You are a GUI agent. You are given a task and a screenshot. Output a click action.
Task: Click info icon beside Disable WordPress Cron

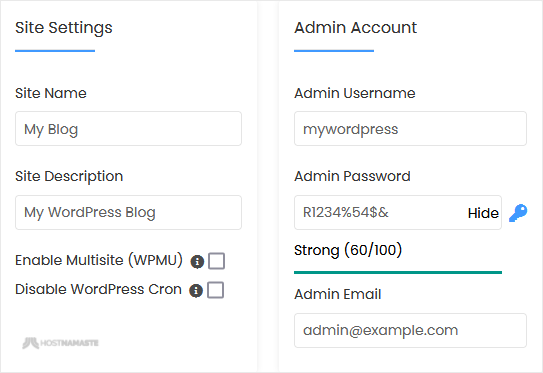coord(196,291)
